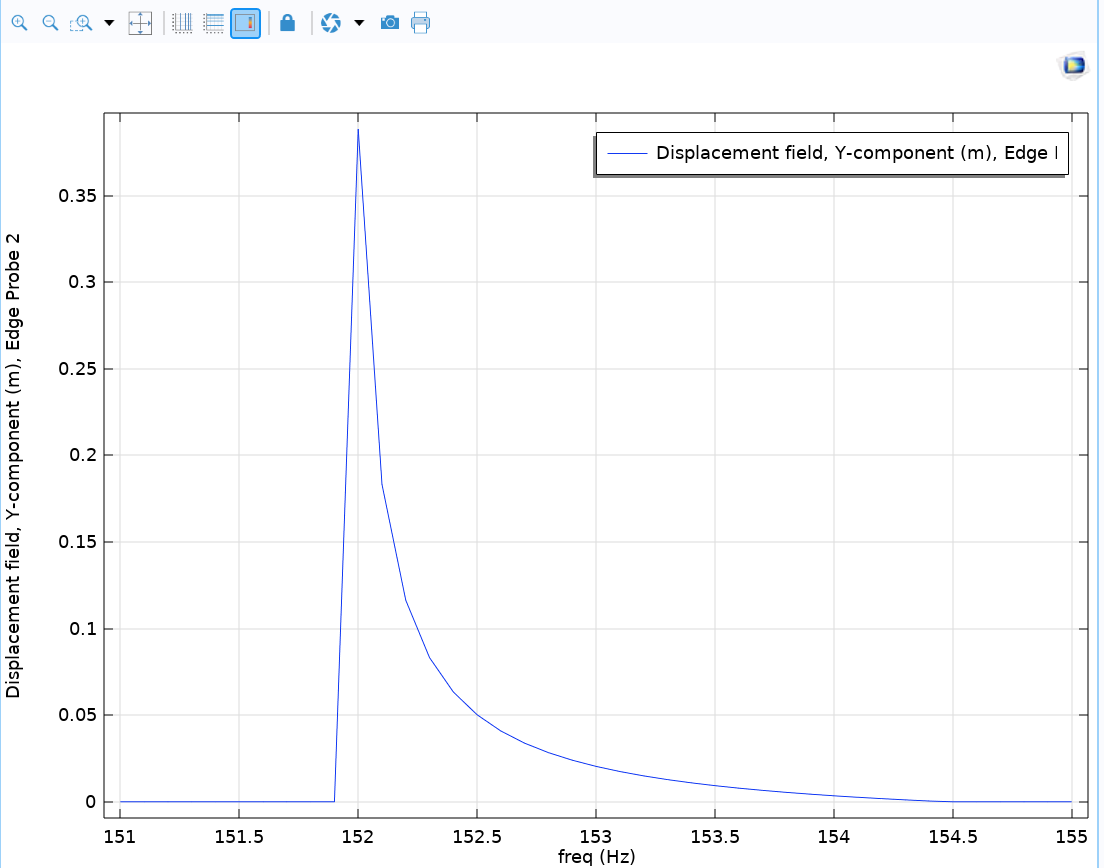Click the Zoom Extents icon
The width and height of the screenshot is (1104, 868).
(140, 22)
